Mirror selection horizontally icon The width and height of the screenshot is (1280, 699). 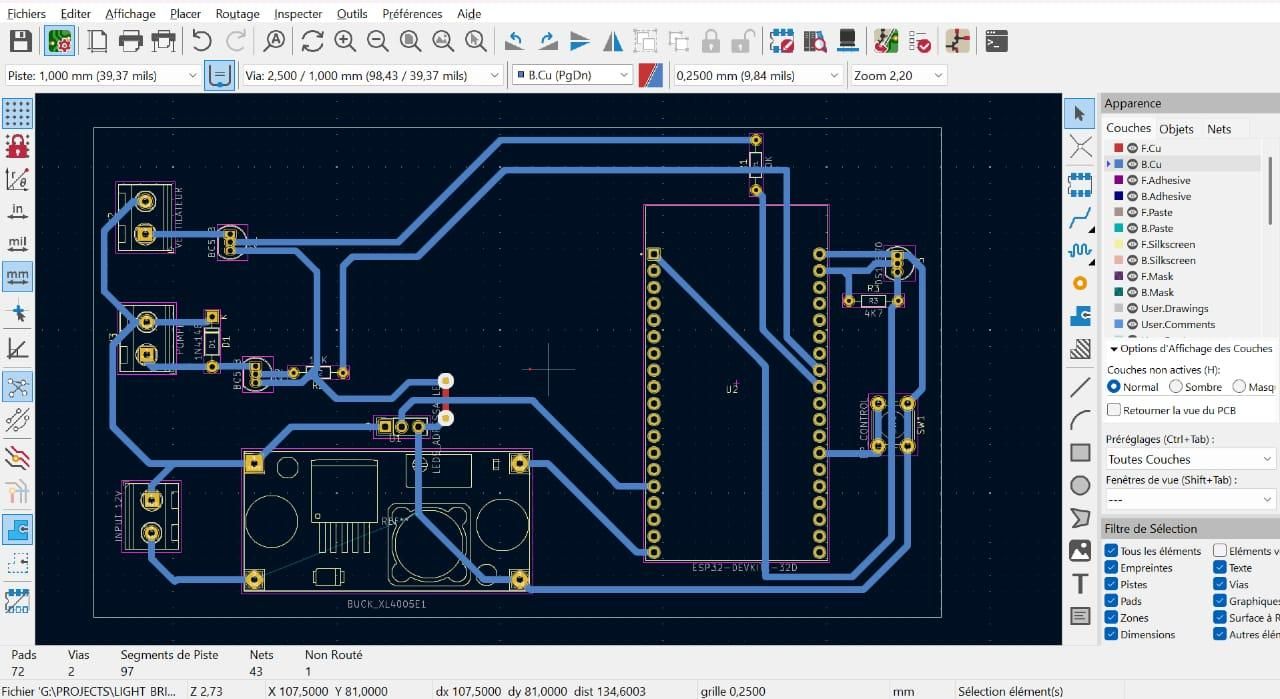613,41
